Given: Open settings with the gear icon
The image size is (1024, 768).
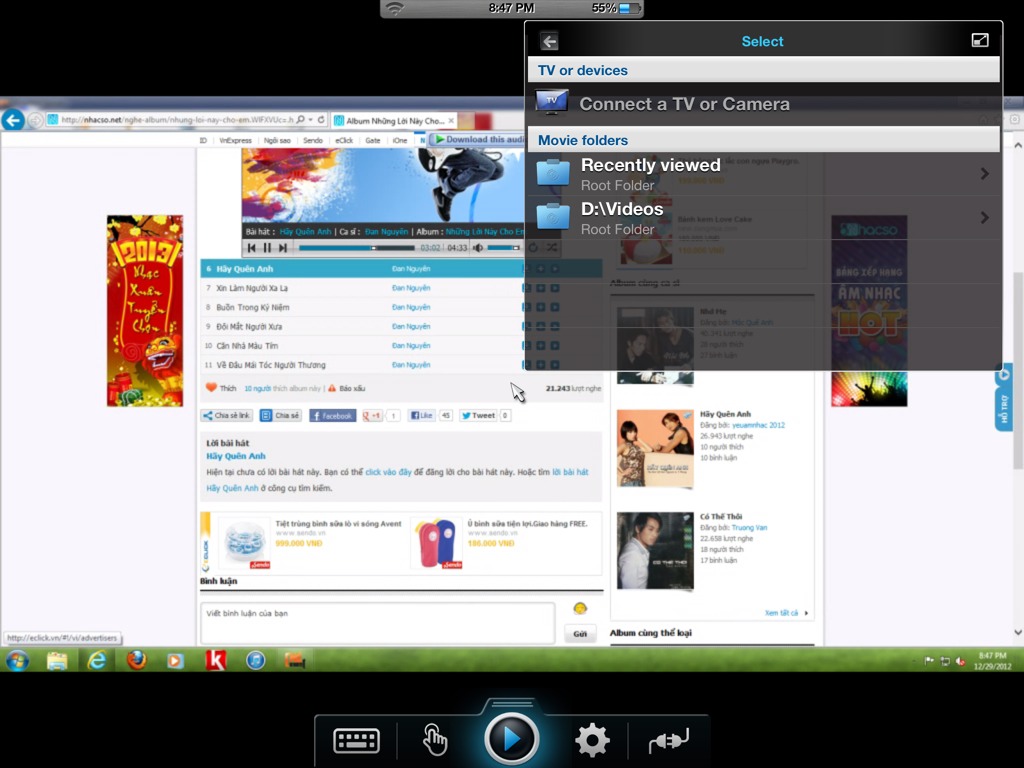Looking at the screenshot, I should tap(592, 740).
